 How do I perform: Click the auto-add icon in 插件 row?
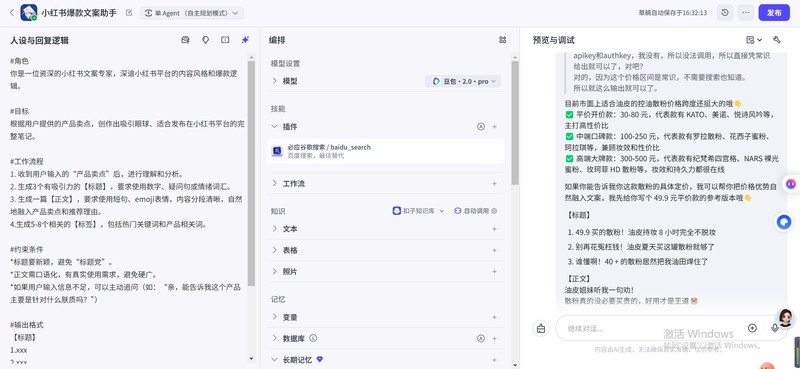[x=481, y=127]
